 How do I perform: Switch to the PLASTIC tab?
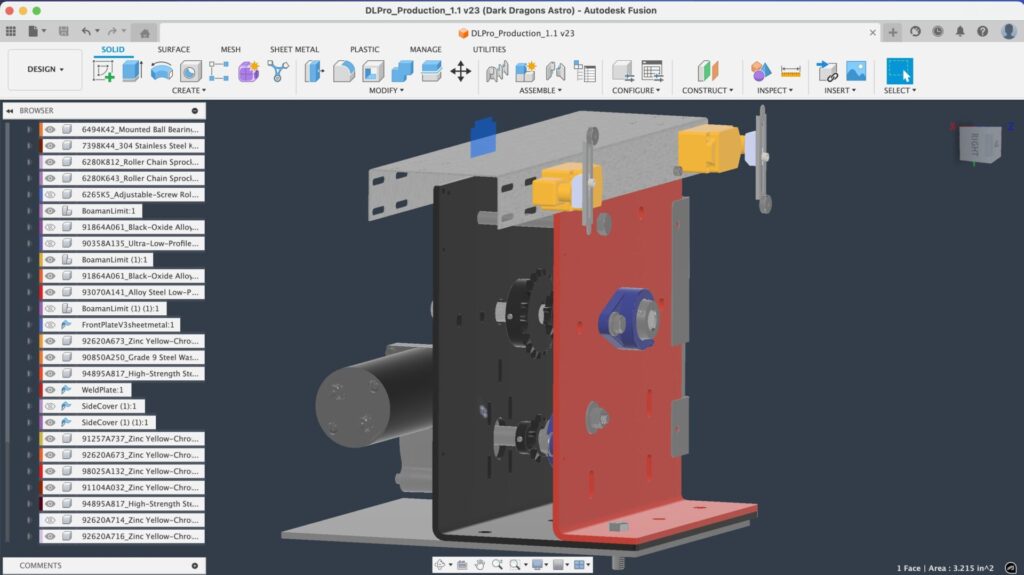click(364, 49)
